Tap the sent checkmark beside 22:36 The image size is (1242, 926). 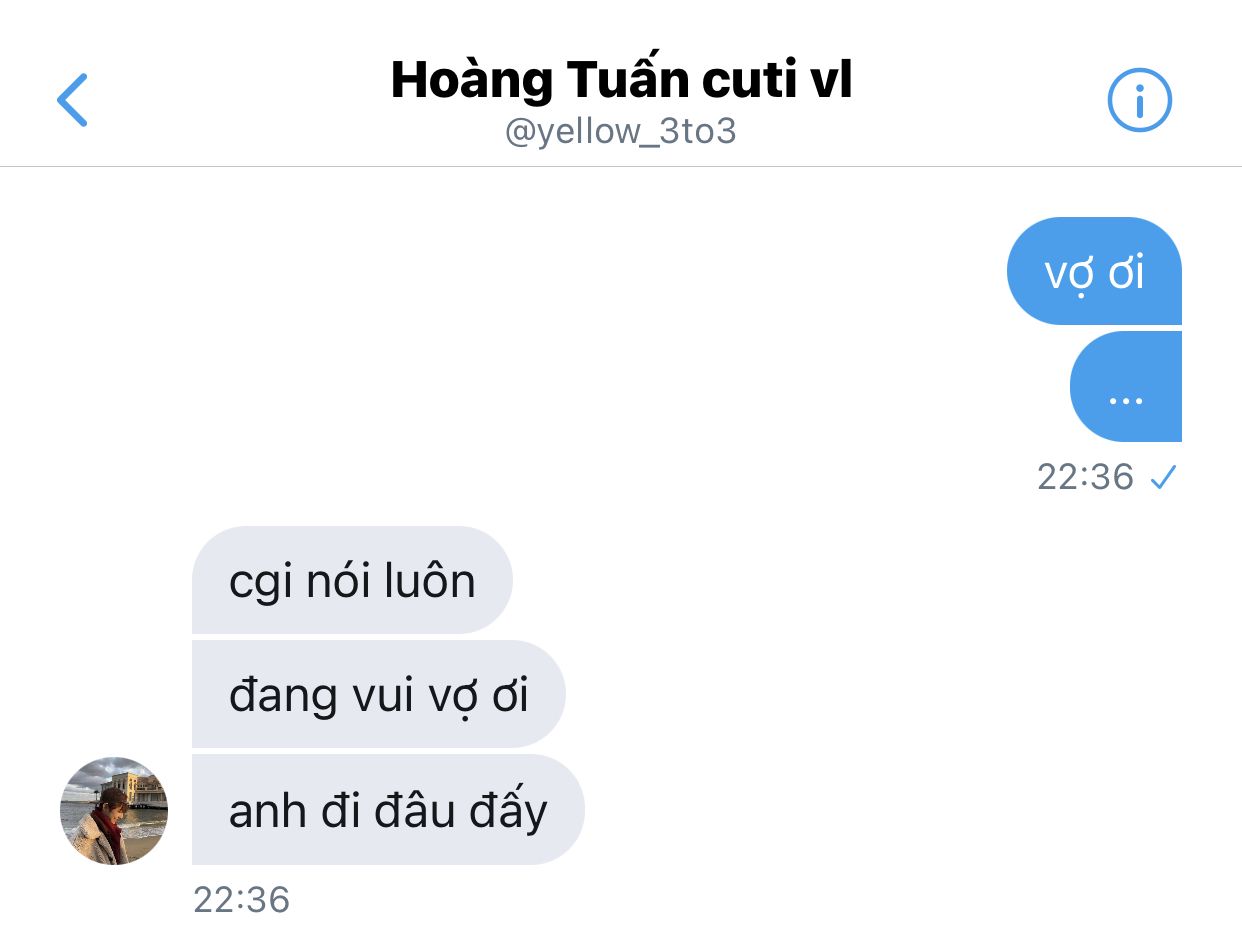coord(1163,479)
